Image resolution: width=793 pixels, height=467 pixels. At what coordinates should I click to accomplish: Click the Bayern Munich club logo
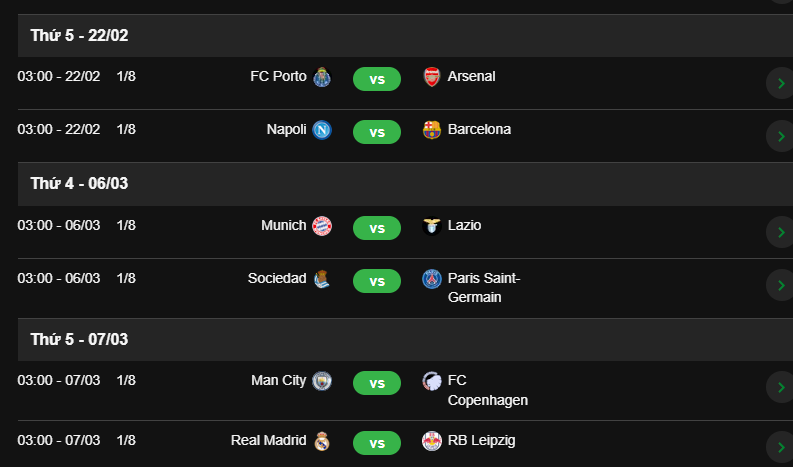coord(322,226)
